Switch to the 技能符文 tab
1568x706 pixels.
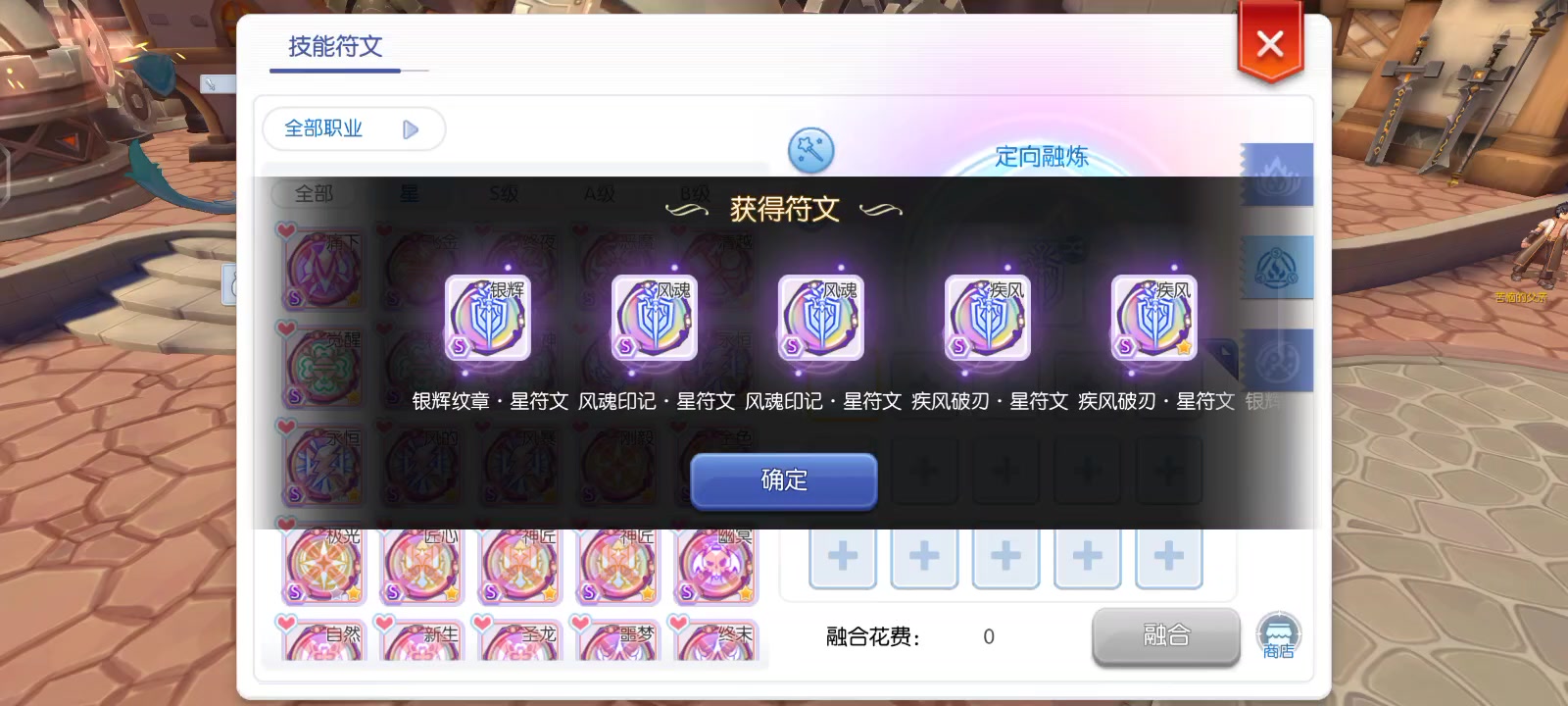click(x=335, y=46)
